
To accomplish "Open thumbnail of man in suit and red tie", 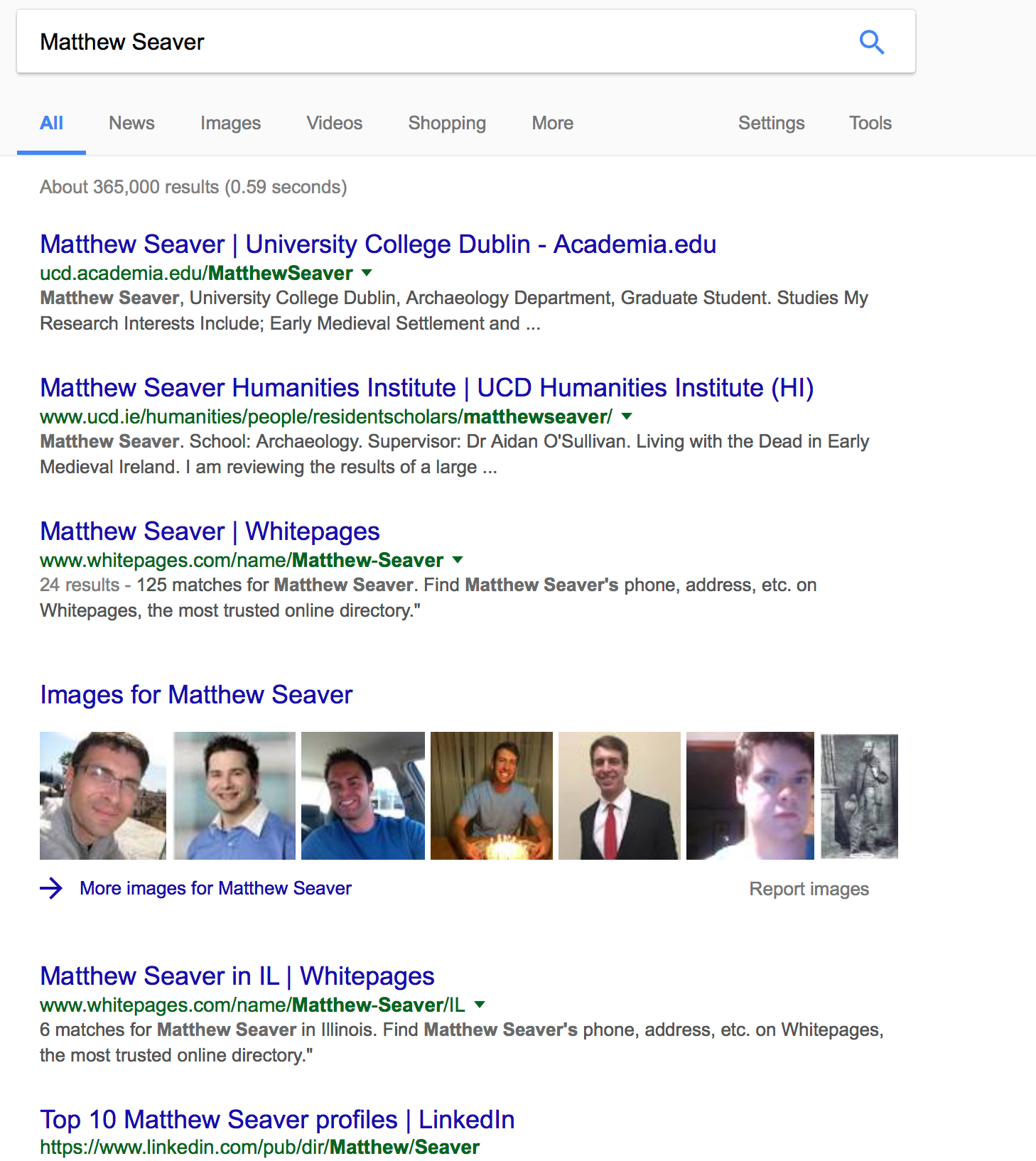I will click(x=620, y=796).
